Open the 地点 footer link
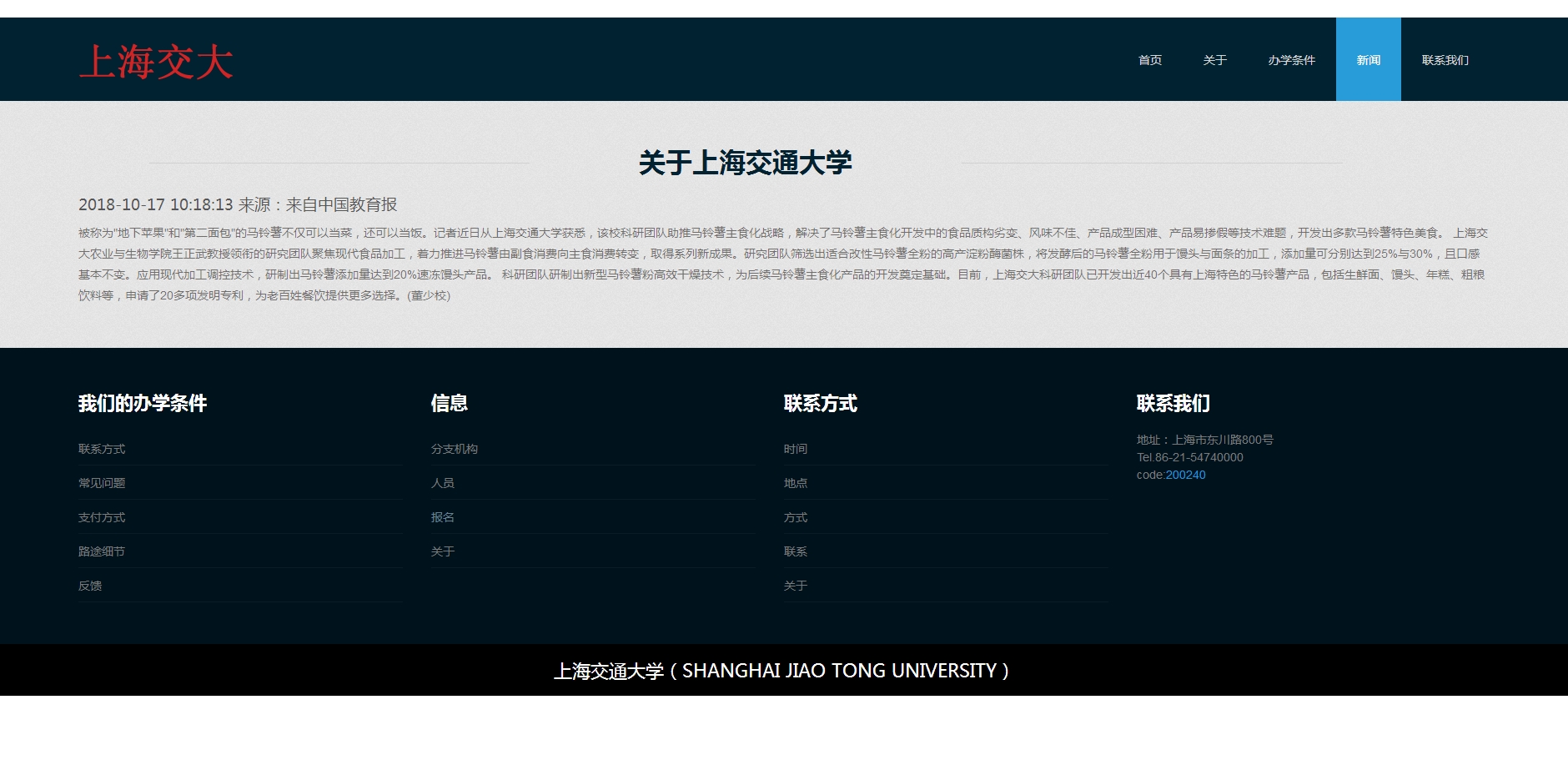The width and height of the screenshot is (1568, 765). tap(796, 483)
